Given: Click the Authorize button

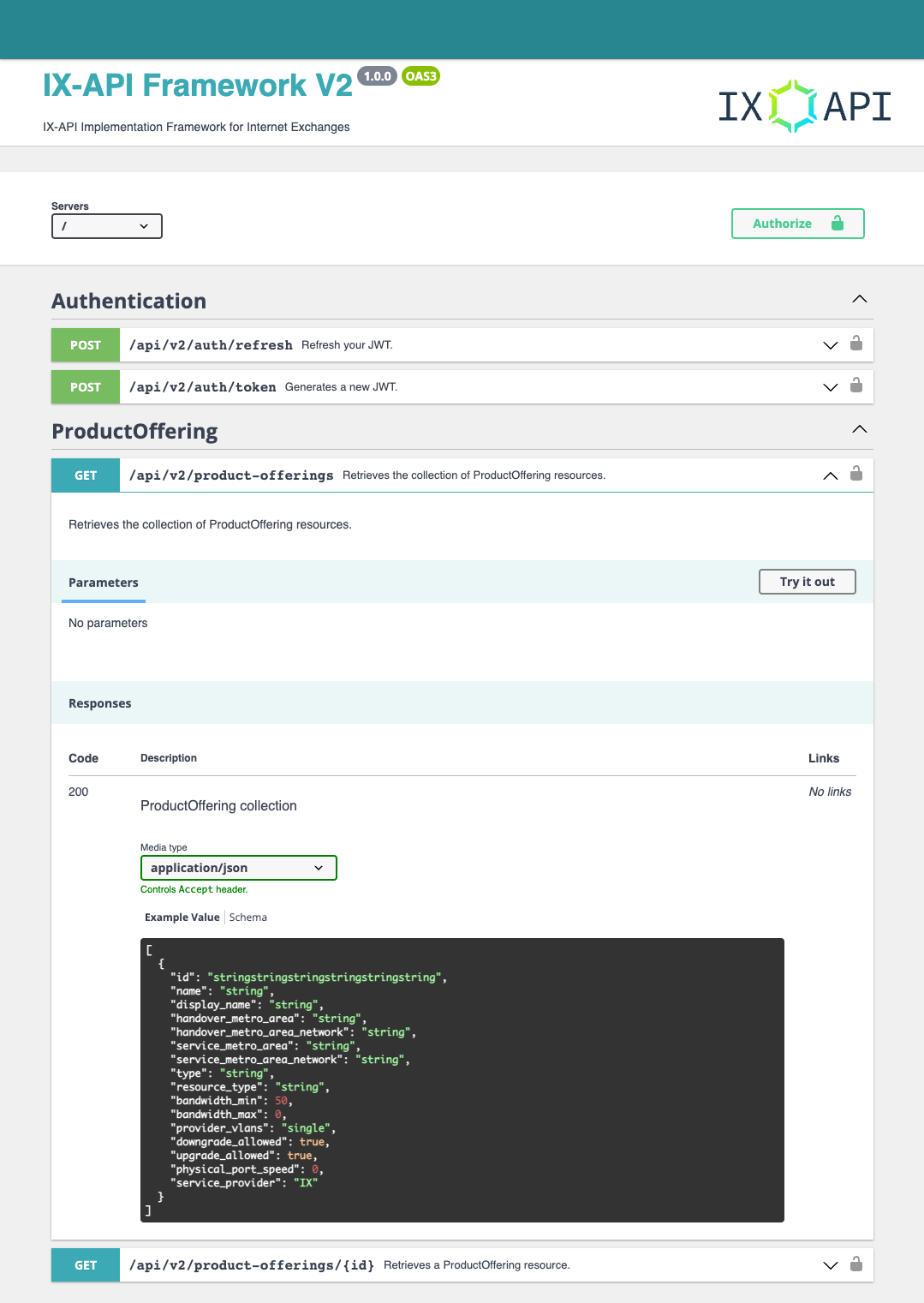Looking at the screenshot, I should click(x=798, y=224).
